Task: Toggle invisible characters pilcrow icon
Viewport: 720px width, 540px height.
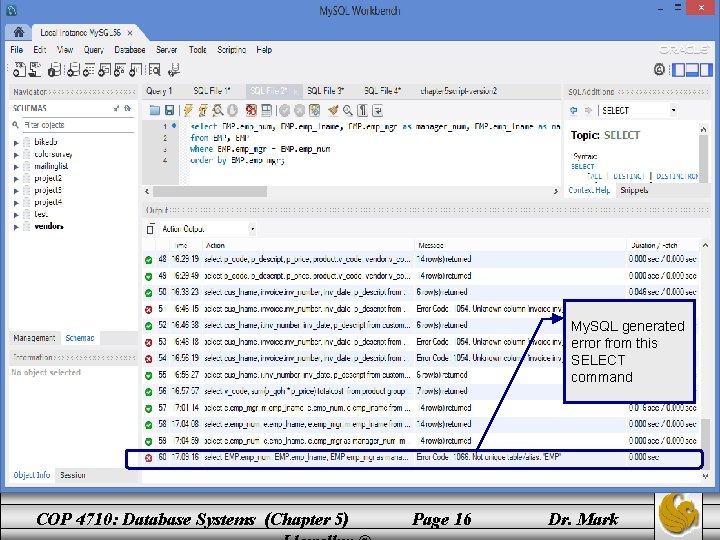Action: [x=362, y=110]
